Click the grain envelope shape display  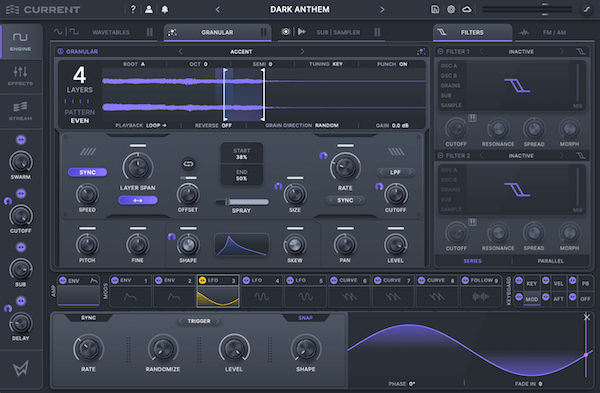pos(241,245)
